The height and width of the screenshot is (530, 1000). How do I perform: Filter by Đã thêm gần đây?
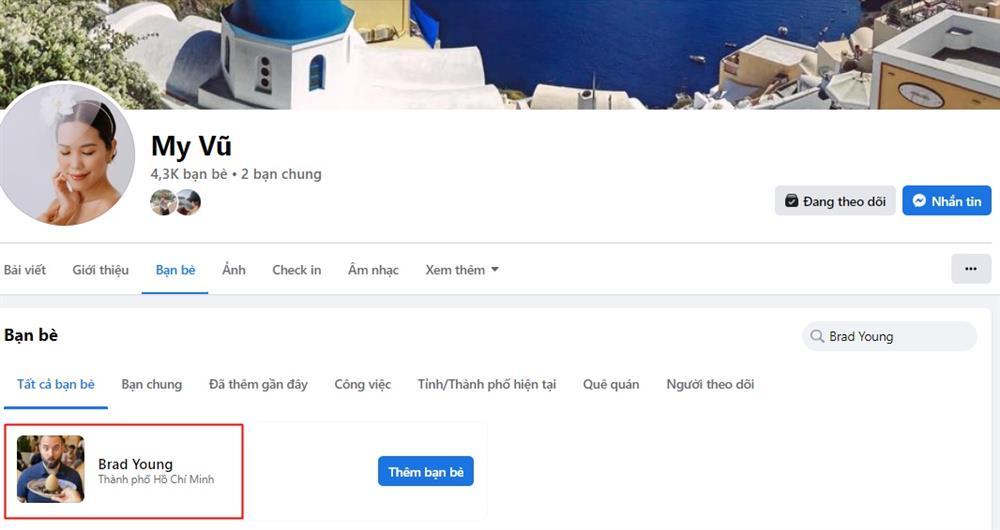[258, 384]
